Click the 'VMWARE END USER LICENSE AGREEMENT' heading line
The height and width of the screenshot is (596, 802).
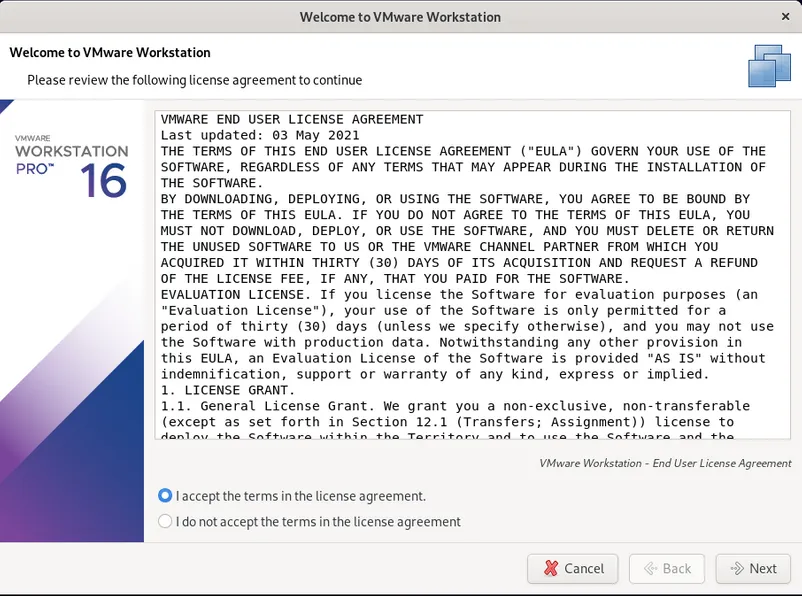point(292,119)
